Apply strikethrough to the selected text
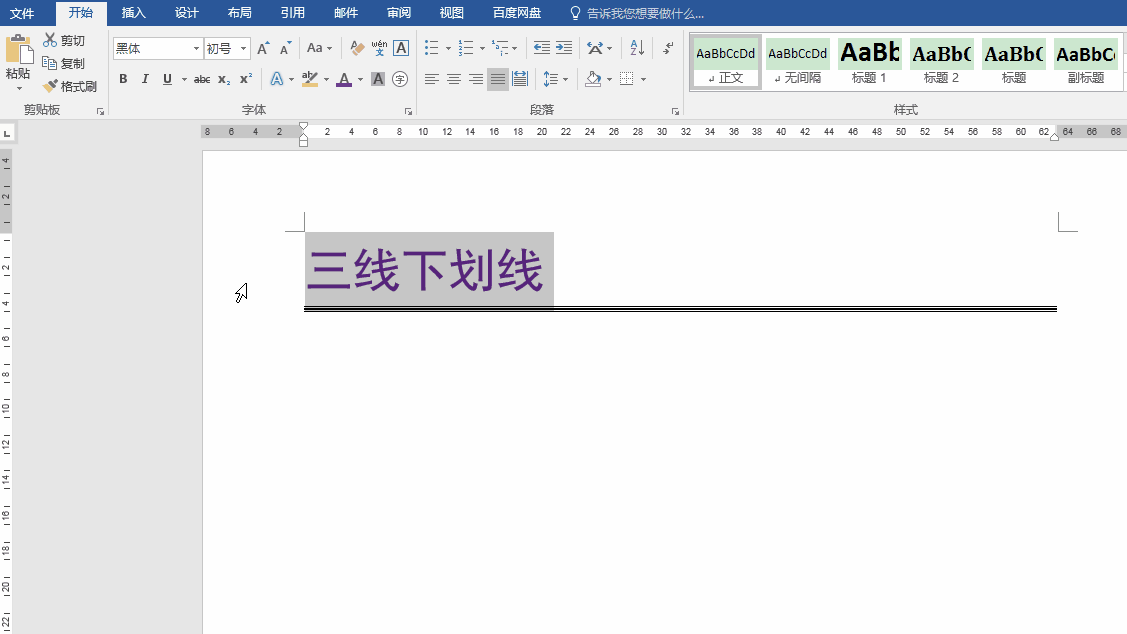The image size is (1127, 634). pyautogui.click(x=201, y=79)
